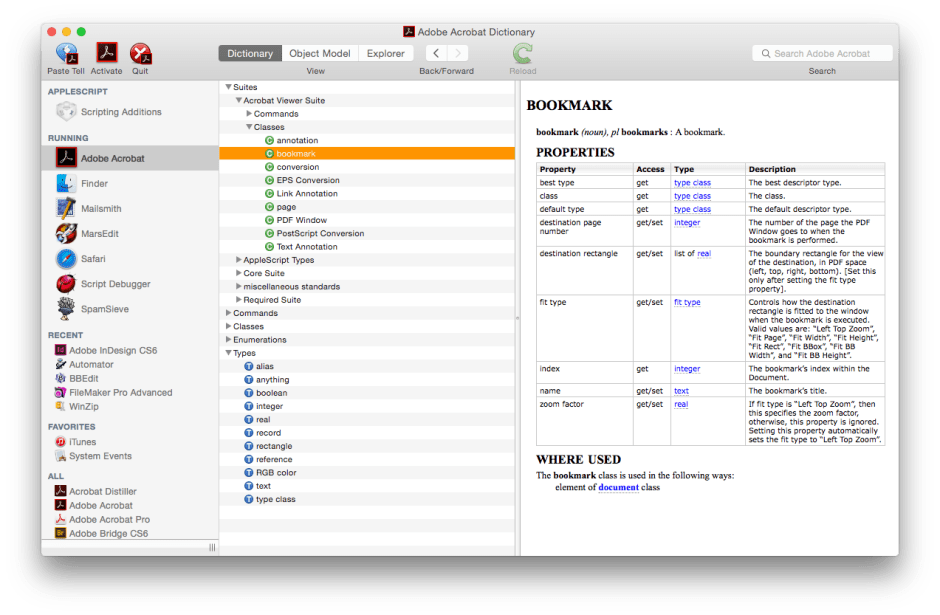Image resolution: width=940 pixels, height=615 pixels.
Task: Open the fit type link in Properties
Action: click(x=686, y=301)
